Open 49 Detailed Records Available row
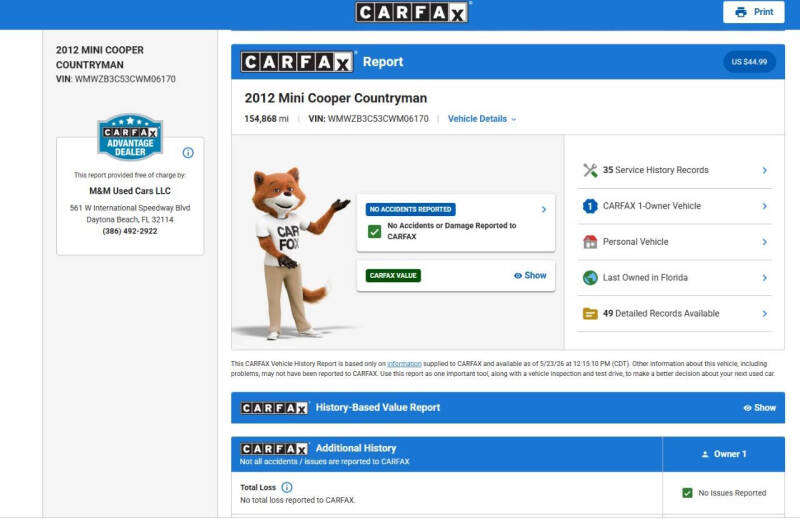Viewport: 800px width, 519px height. [x=674, y=313]
